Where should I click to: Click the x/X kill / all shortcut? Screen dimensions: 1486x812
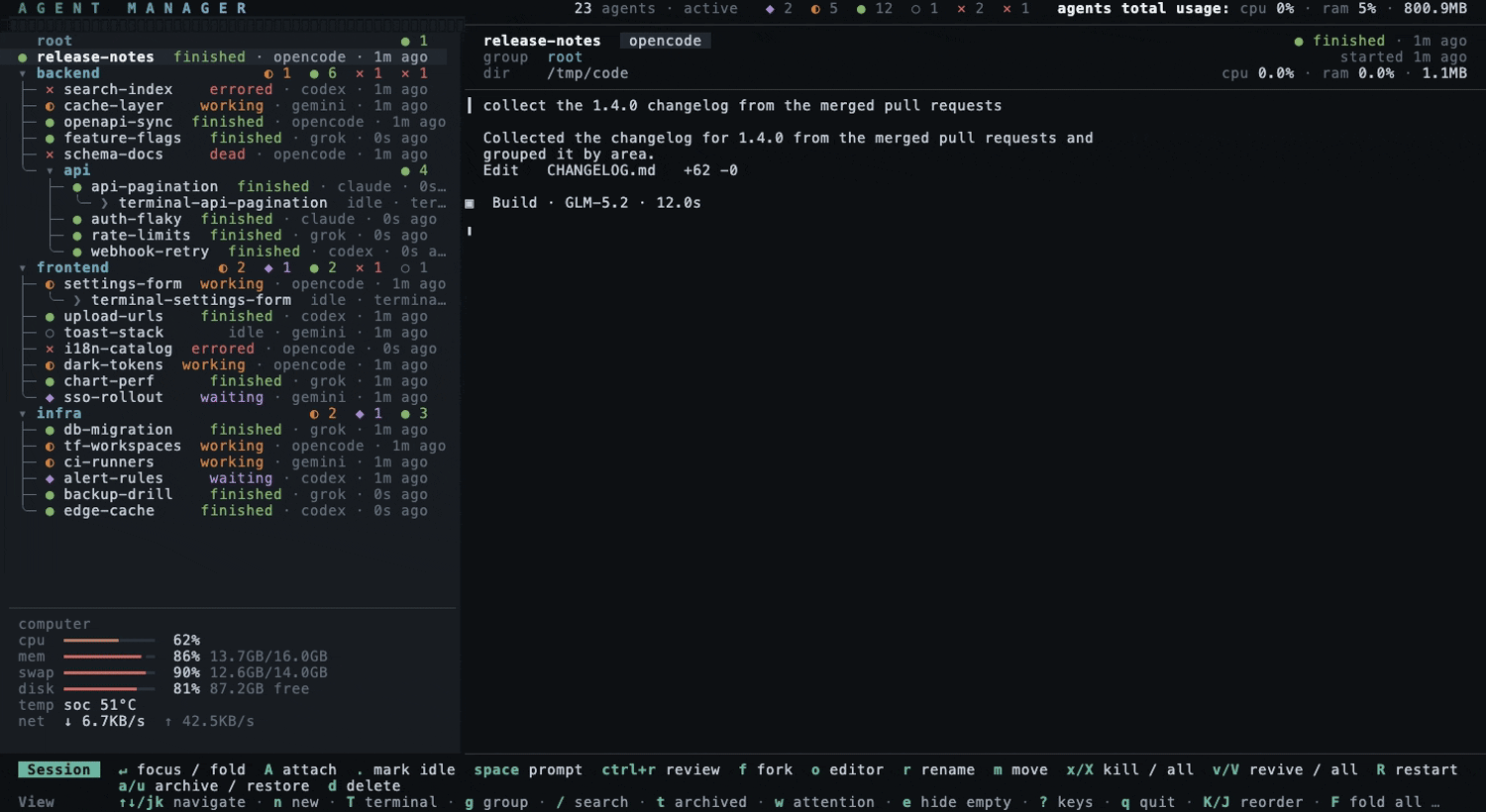pyautogui.click(x=1130, y=769)
